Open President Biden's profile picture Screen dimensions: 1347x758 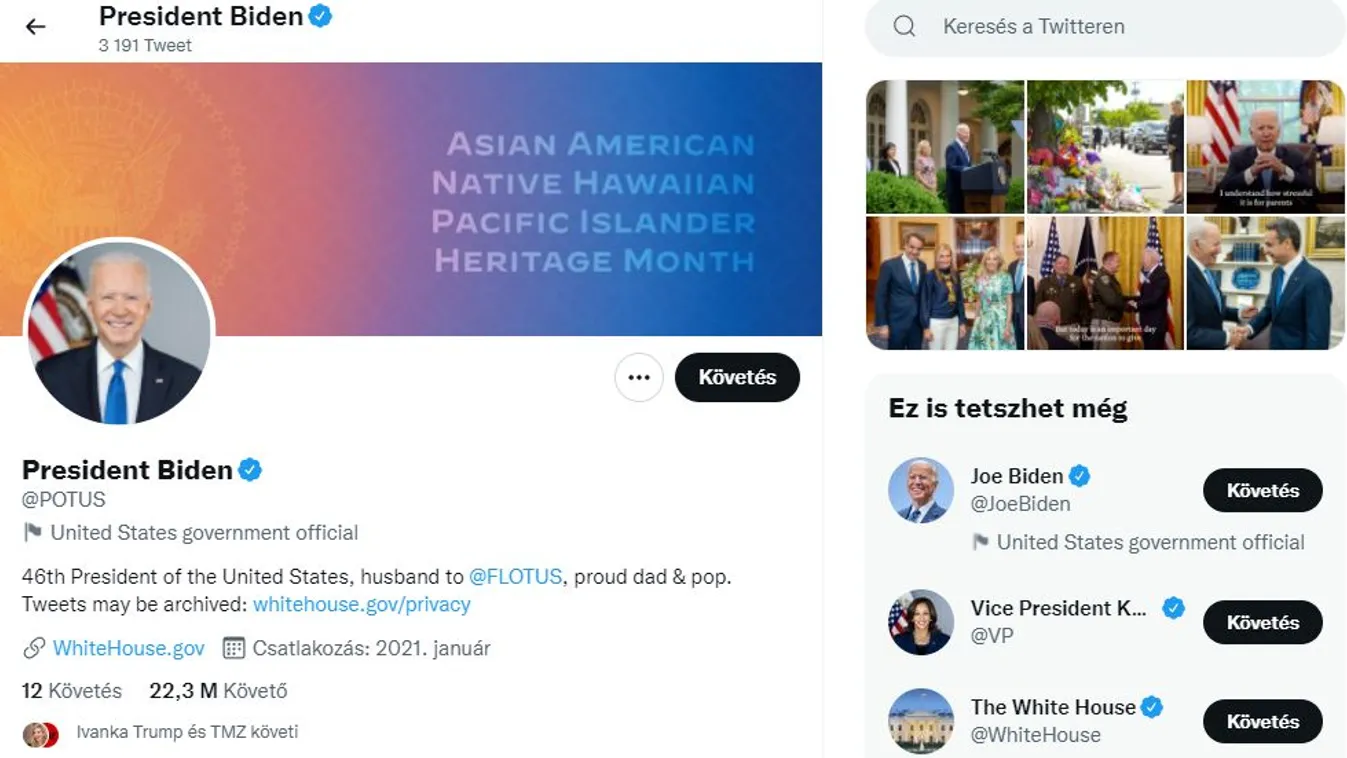[x=119, y=332]
